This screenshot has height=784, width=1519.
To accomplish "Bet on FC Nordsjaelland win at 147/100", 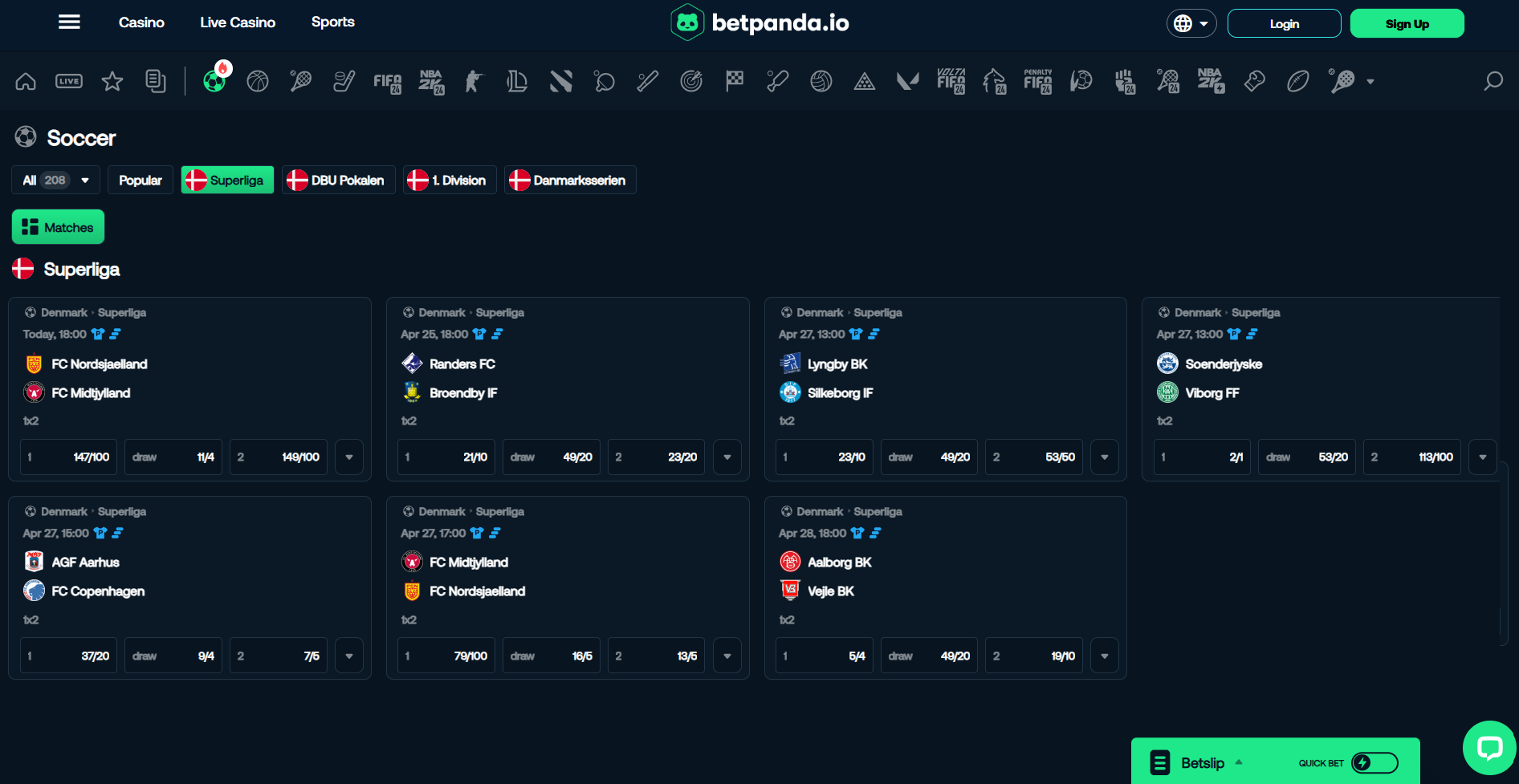I will pos(69,457).
